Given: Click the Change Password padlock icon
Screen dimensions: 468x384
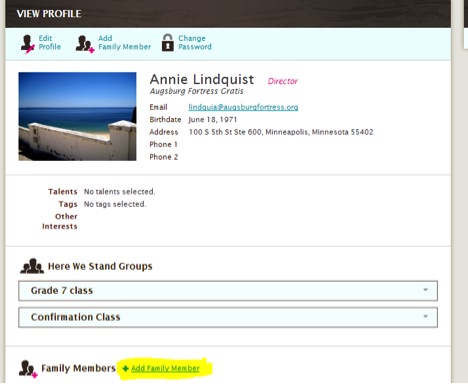Looking at the screenshot, I should click(168, 42).
